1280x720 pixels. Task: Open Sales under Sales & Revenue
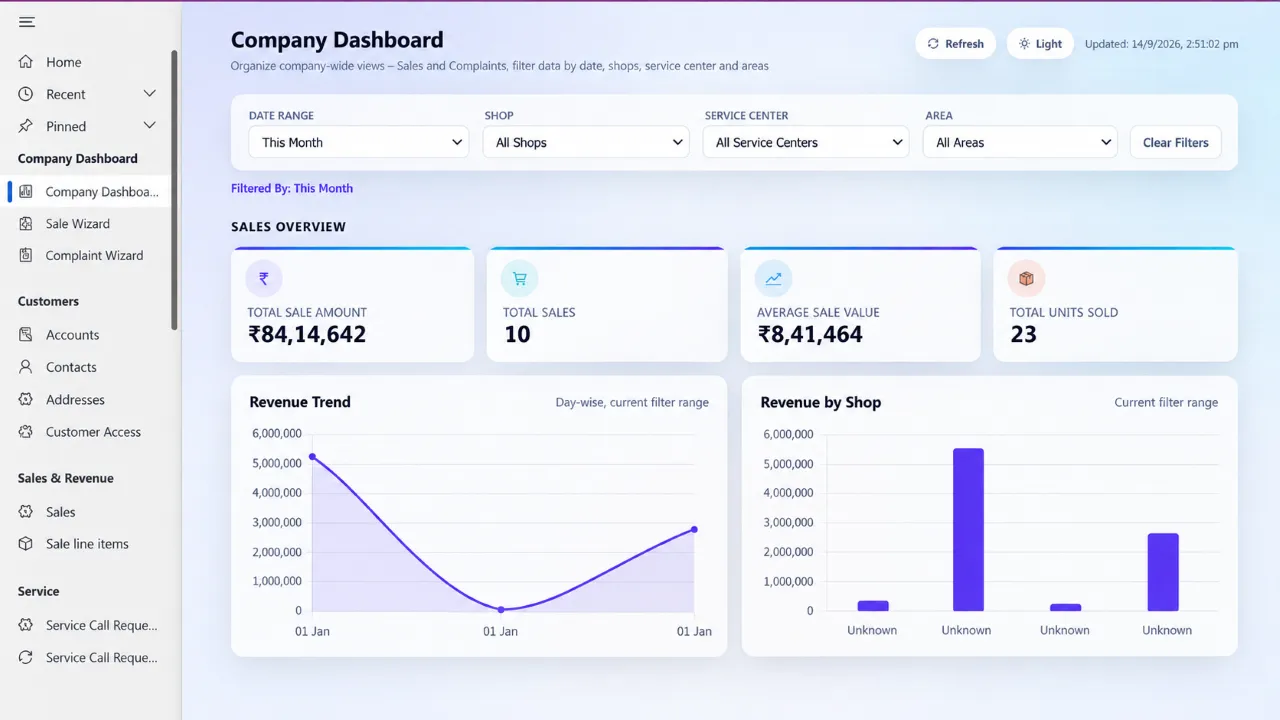click(87, 511)
